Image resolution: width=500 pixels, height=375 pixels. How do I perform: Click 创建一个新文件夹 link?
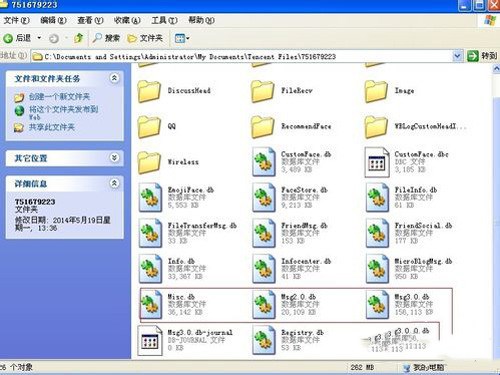(59, 97)
